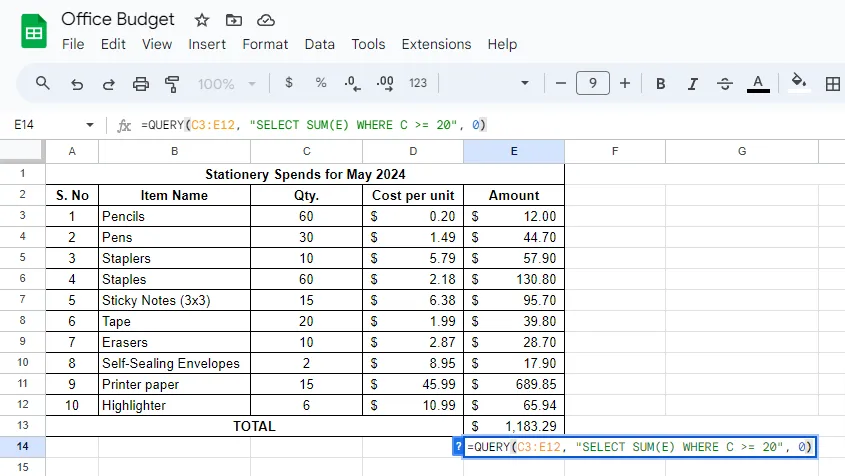Activate the paint format tool
The image size is (845, 476).
click(x=172, y=84)
